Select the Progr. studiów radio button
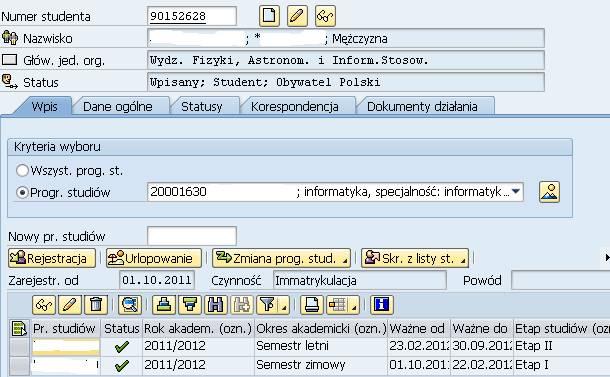 pyautogui.click(x=22, y=192)
